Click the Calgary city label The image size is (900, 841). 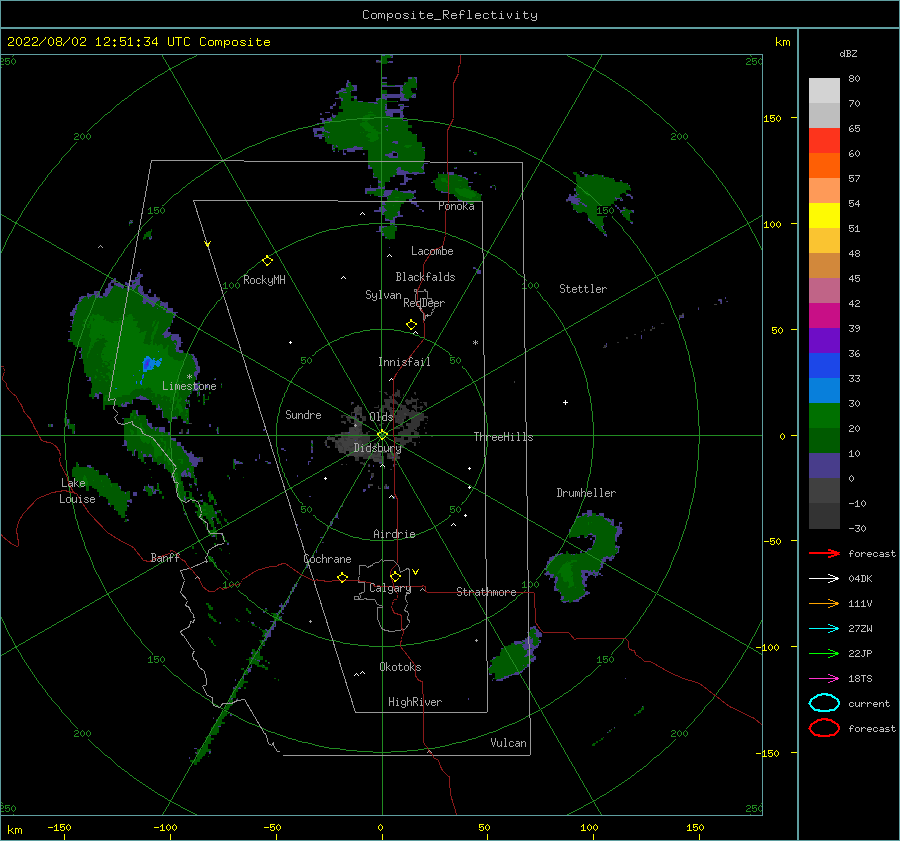point(390,588)
